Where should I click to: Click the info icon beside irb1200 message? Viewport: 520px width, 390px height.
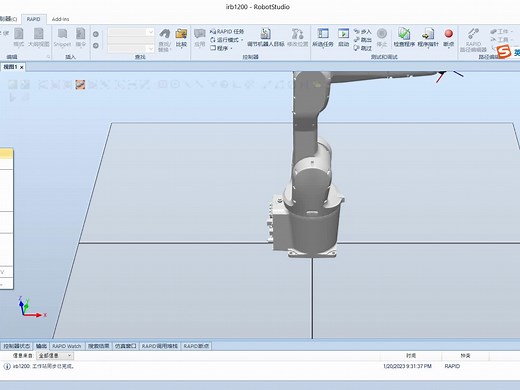click(7, 366)
